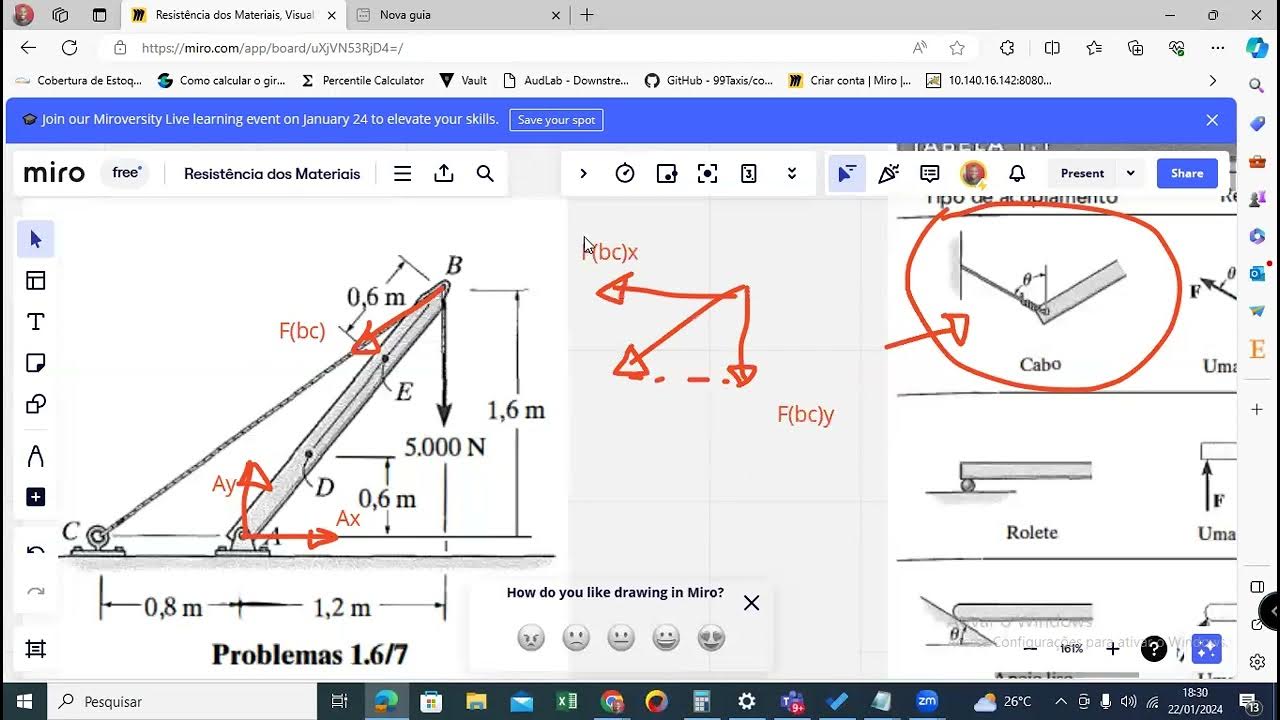This screenshot has width=1280, height=720.
Task: Toggle the focus frame tool
Action: [x=708, y=174]
